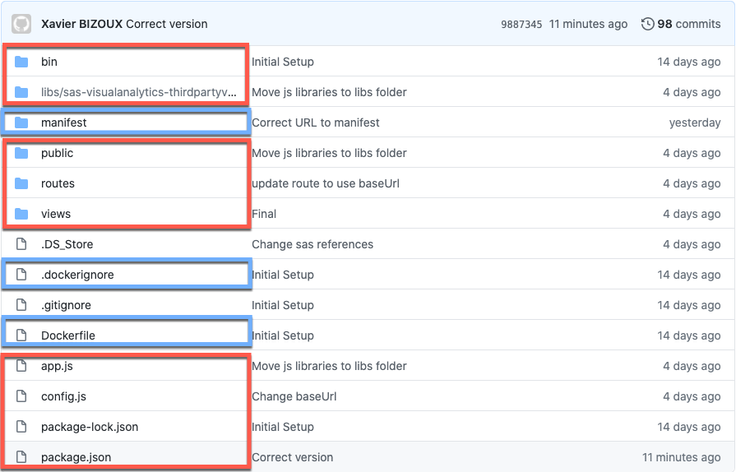The image size is (736, 472).
Task: Click the app.js file icon
Action: [x=21, y=366]
